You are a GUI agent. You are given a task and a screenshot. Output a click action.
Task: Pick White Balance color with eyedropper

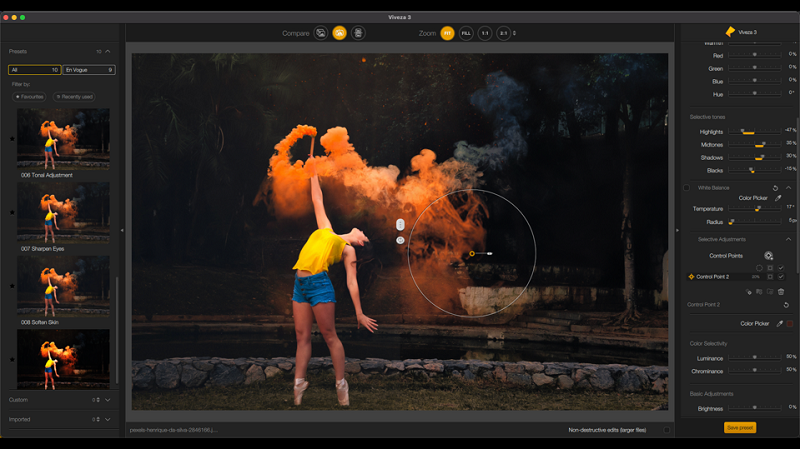pos(778,198)
